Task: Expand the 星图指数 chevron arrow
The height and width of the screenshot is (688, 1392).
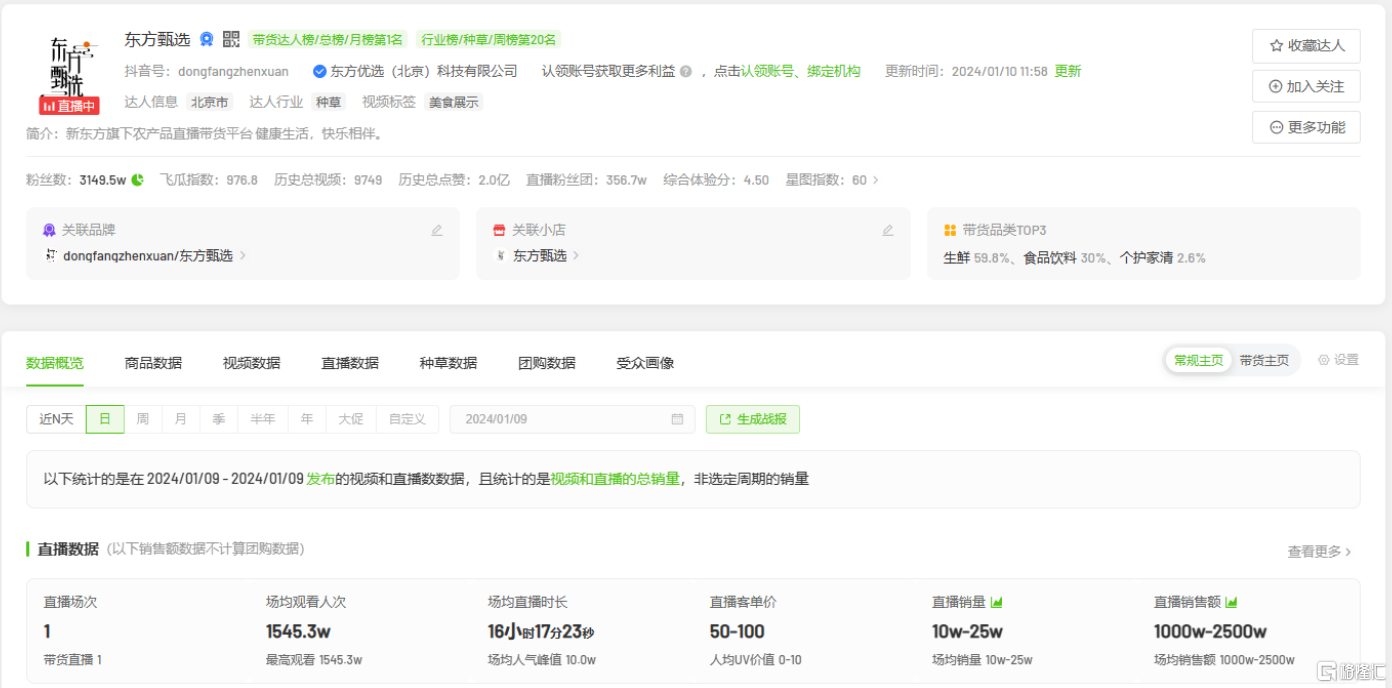Action: point(876,180)
